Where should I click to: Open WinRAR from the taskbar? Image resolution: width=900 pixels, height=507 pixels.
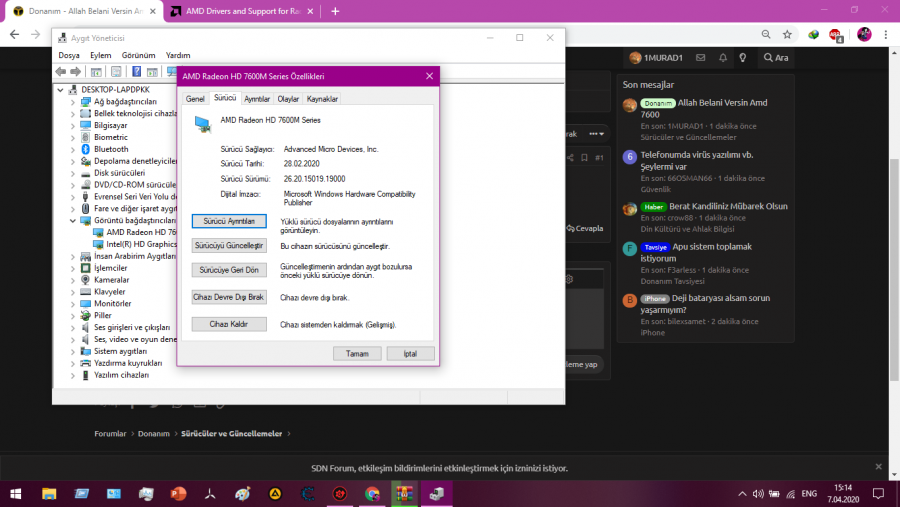pos(404,494)
